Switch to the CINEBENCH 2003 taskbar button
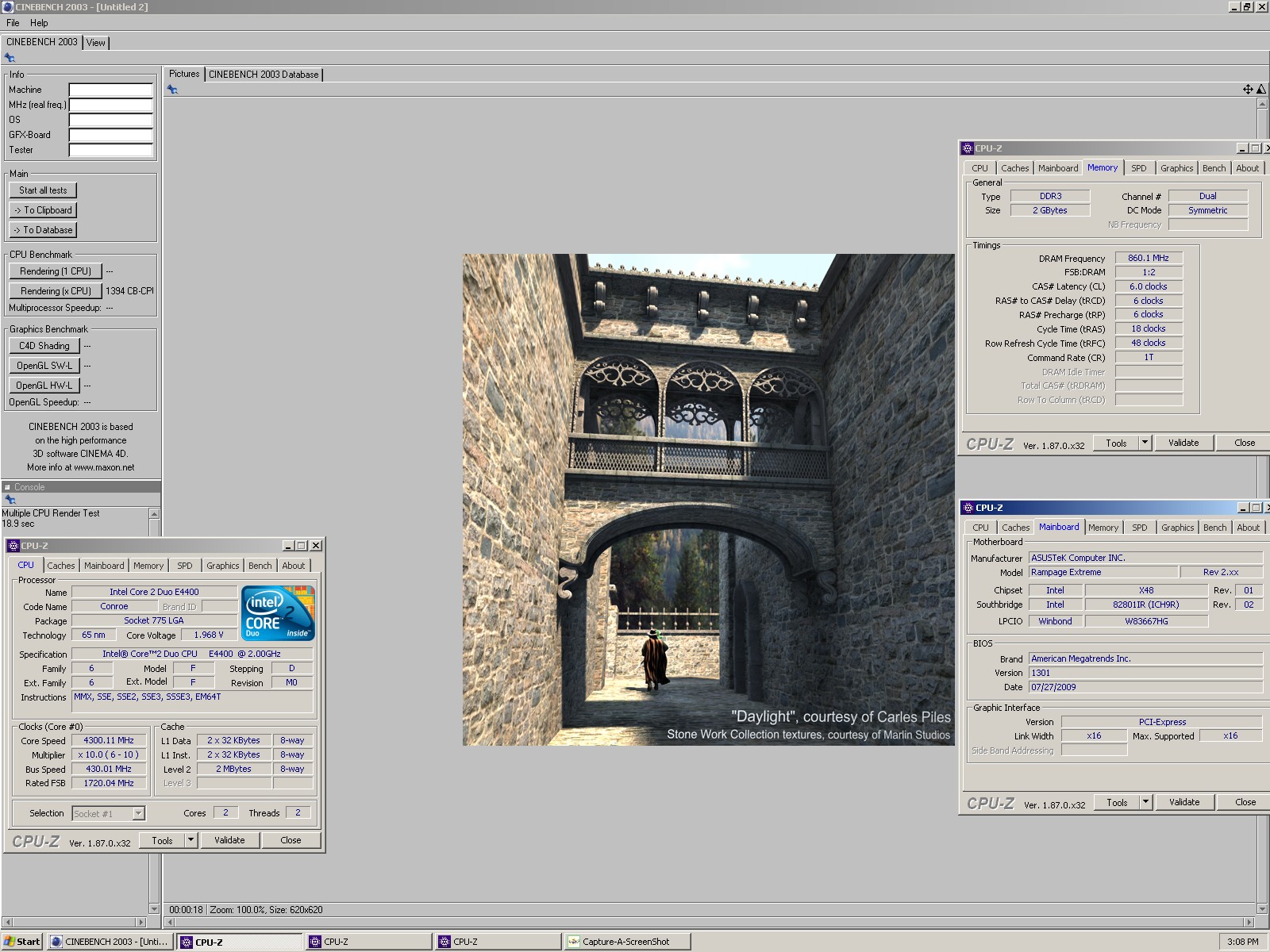The image size is (1270, 952). [x=110, y=942]
